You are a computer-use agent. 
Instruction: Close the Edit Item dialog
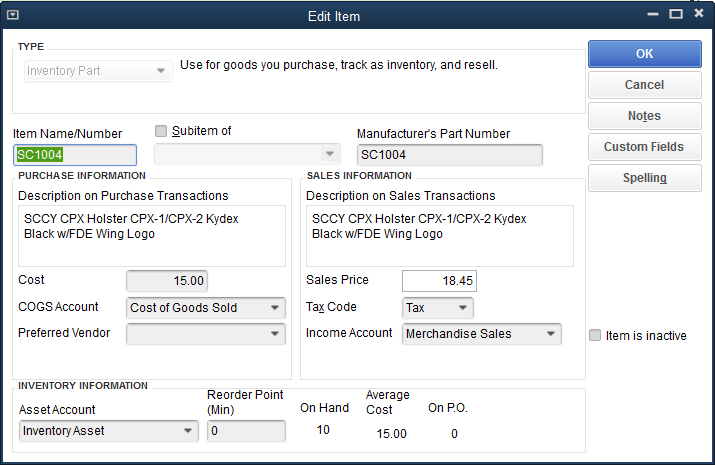coord(699,13)
